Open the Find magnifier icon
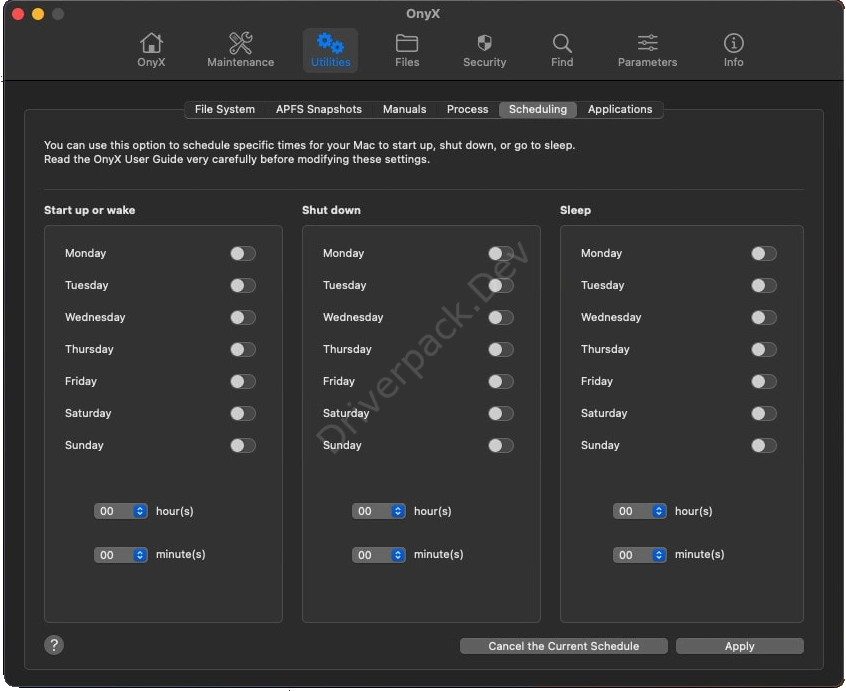Image resolution: width=846 pixels, height=691 pixels. pos(562,50)
